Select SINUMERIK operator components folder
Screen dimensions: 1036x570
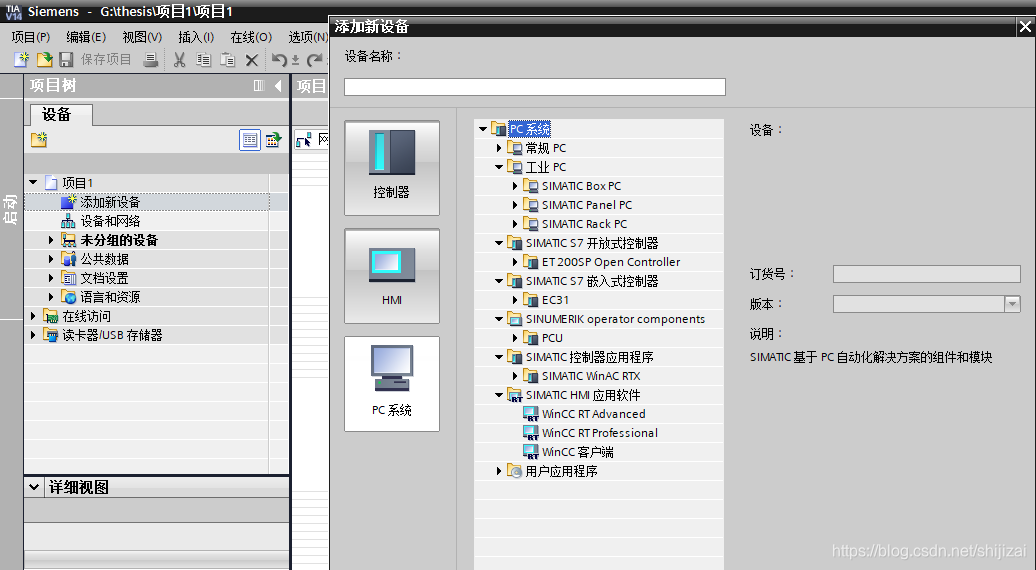pyautogui.click(x=615, y=319)
